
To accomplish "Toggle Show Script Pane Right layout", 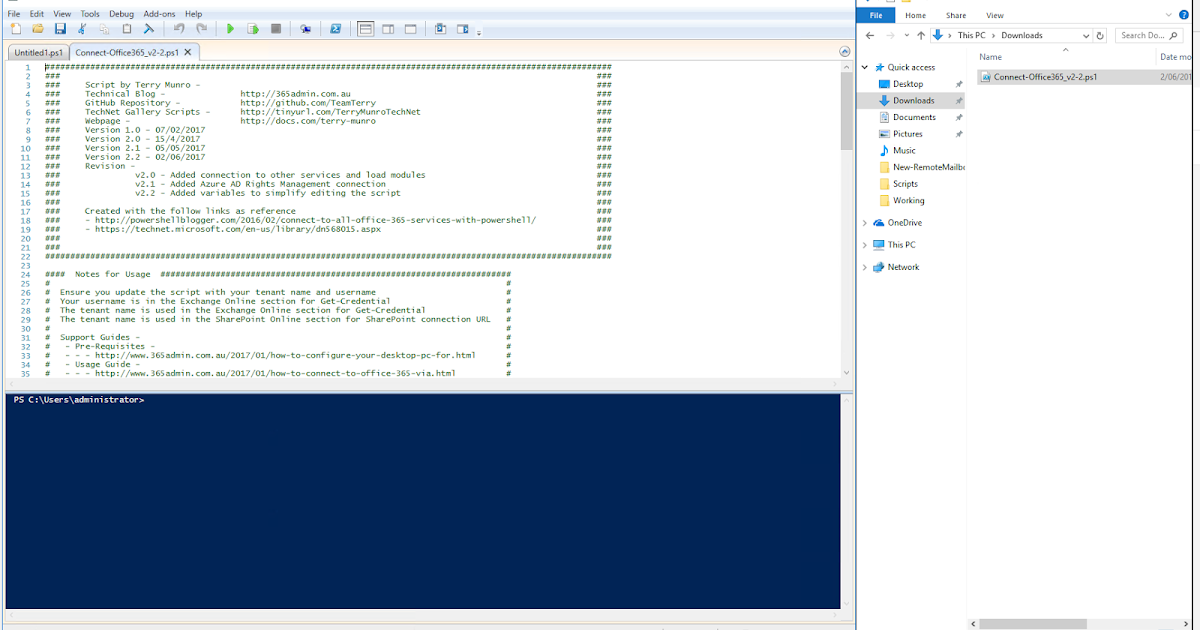I will [388, 29].
